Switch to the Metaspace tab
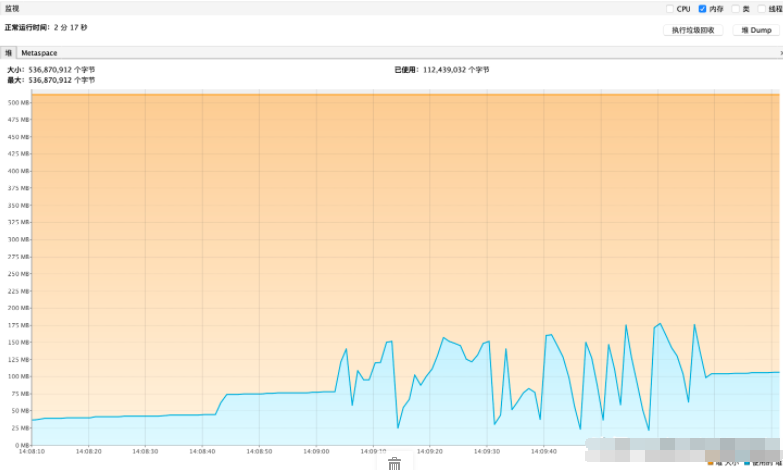The width and height of the screenshot is (783, 470). 39,53
